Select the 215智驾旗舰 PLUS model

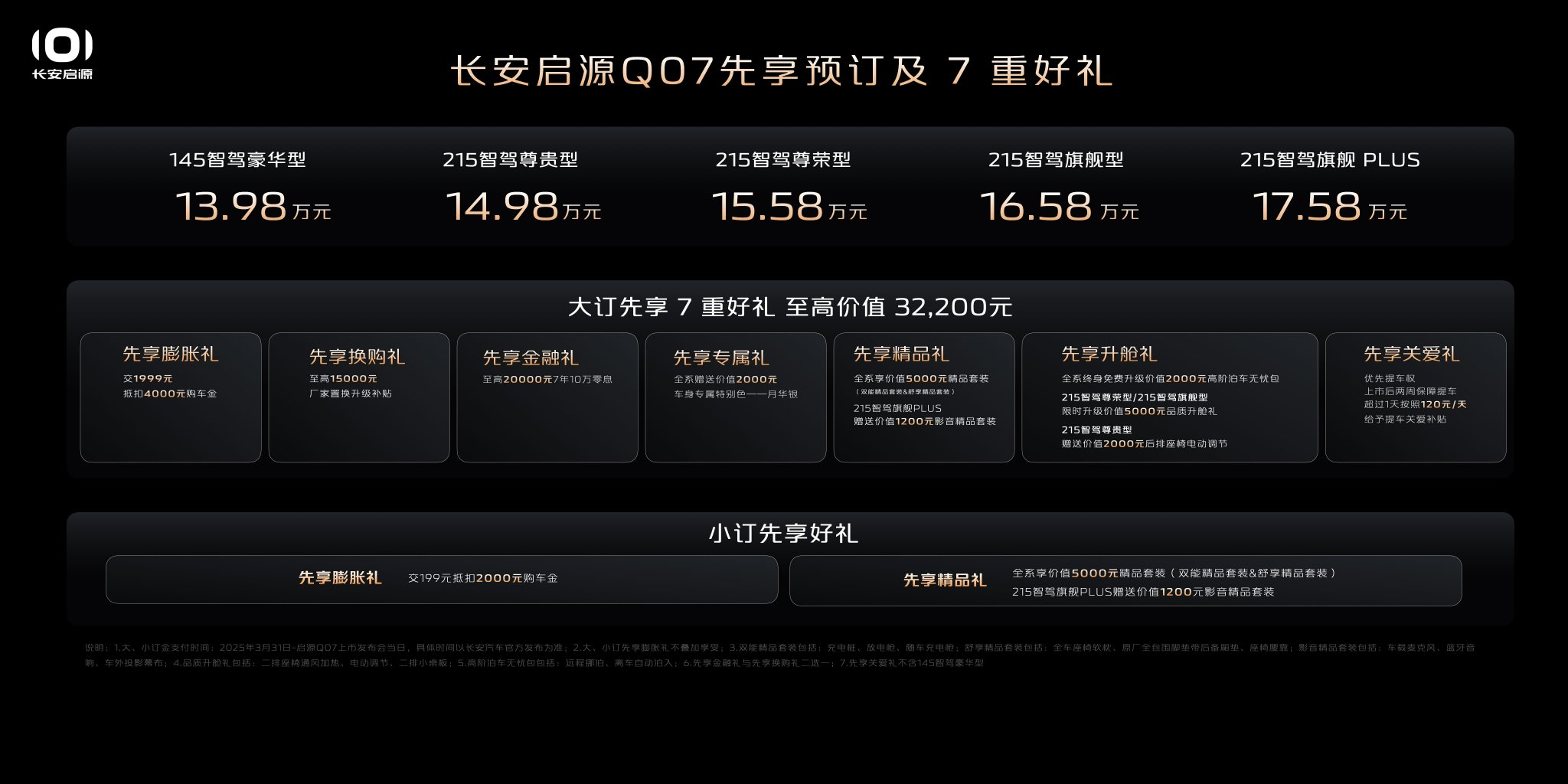[1330, 160]
